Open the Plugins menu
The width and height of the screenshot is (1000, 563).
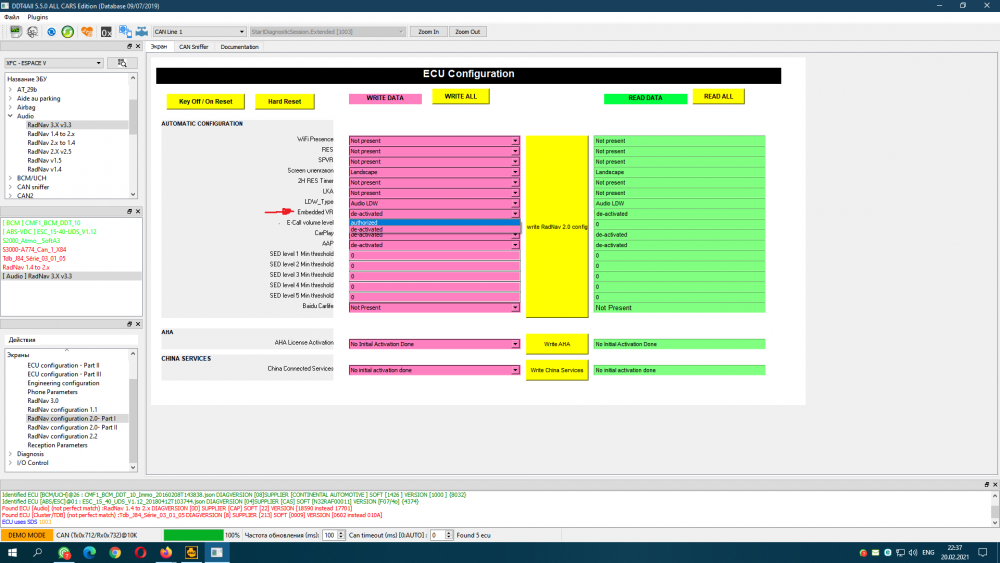(x=38, y=17)
